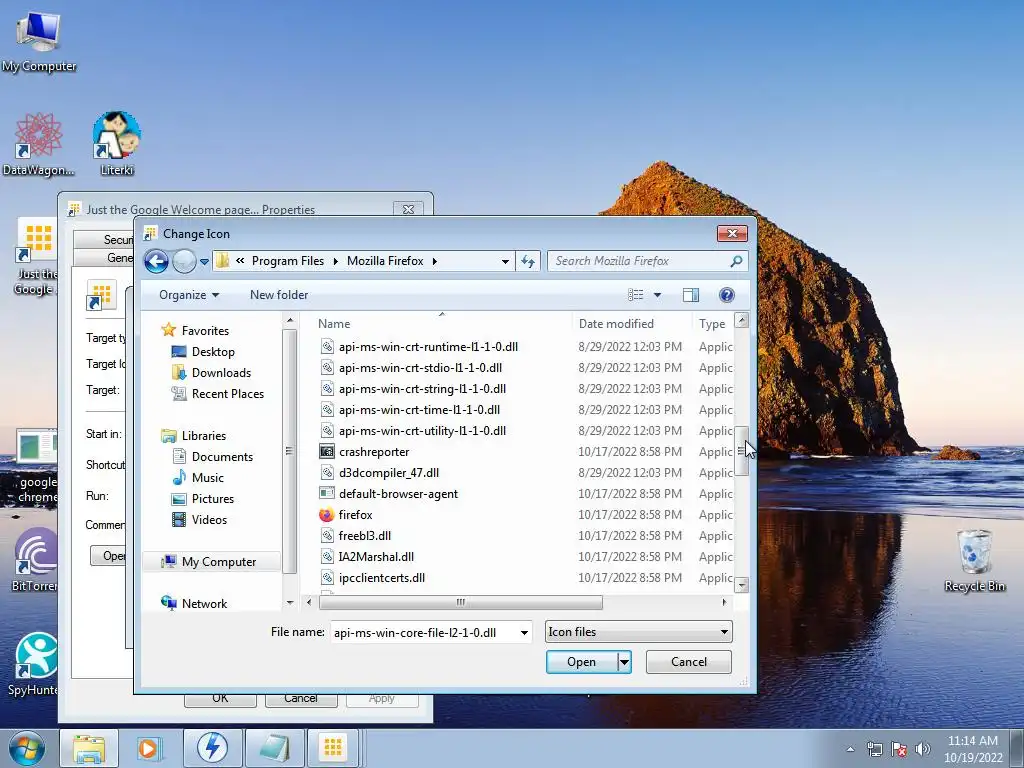Click Cancel in Change Icon dialog
This screenshot has height=768, width=1024.
689,662
